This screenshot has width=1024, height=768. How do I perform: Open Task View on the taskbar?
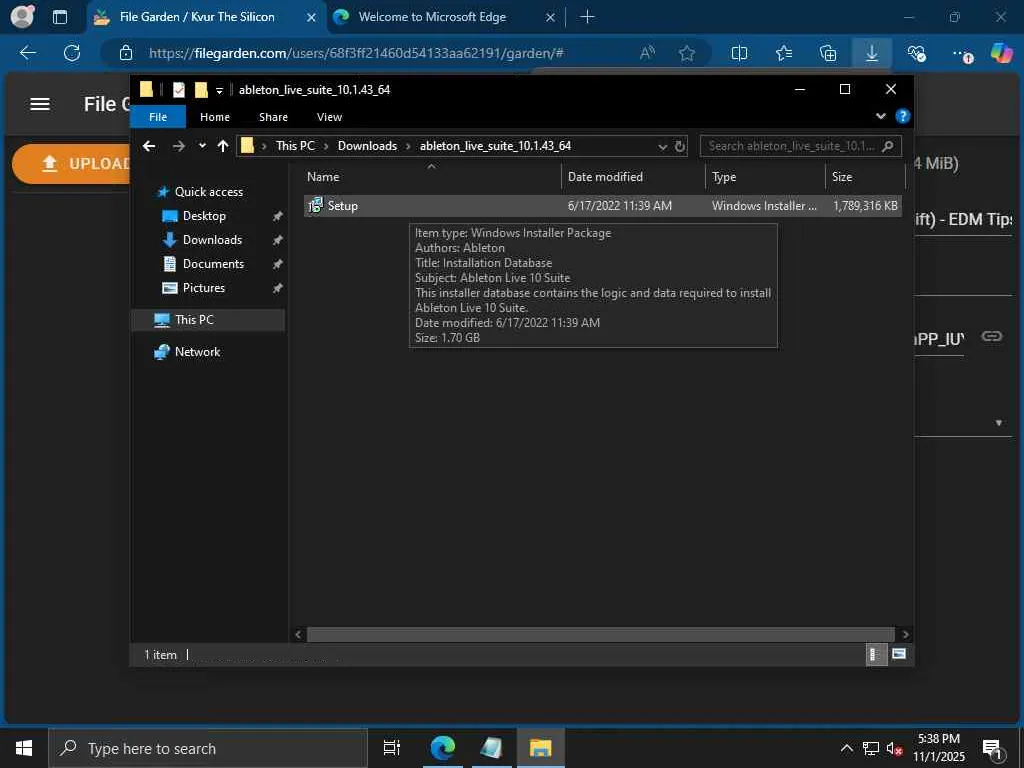392,748
